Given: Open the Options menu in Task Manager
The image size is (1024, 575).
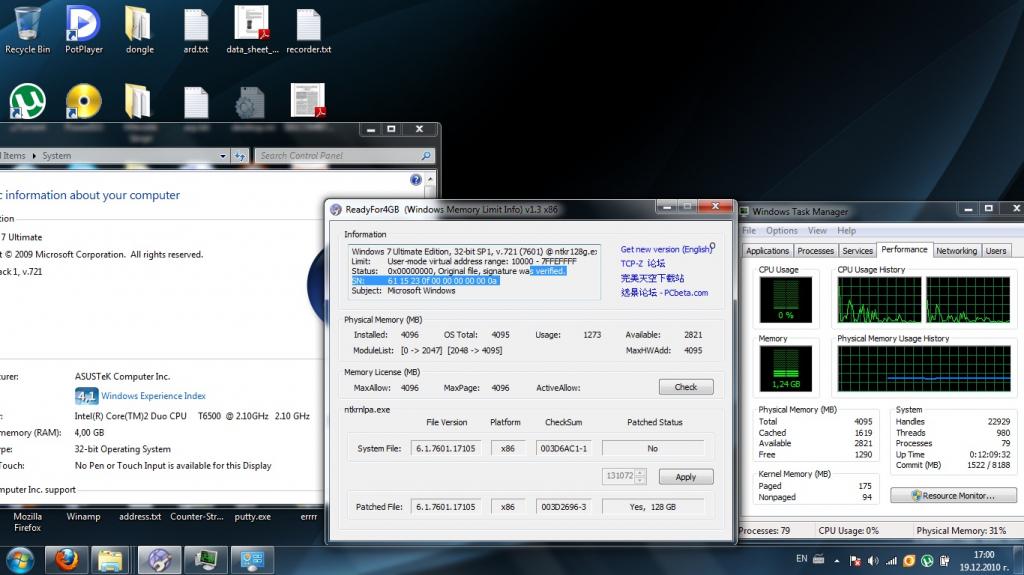Looking at the screenshot, I should tap(783, 231).
